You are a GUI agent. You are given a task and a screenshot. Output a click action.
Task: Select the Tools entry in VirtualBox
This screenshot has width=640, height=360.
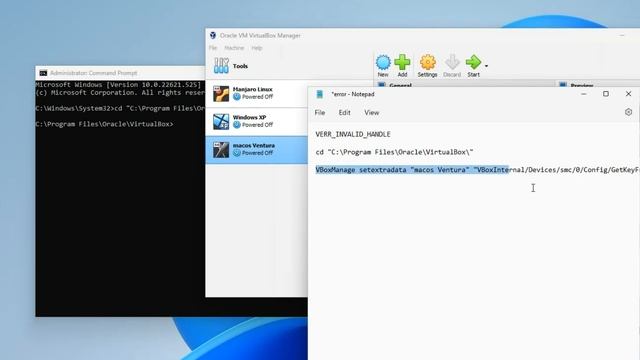click(x=256, y=66)
